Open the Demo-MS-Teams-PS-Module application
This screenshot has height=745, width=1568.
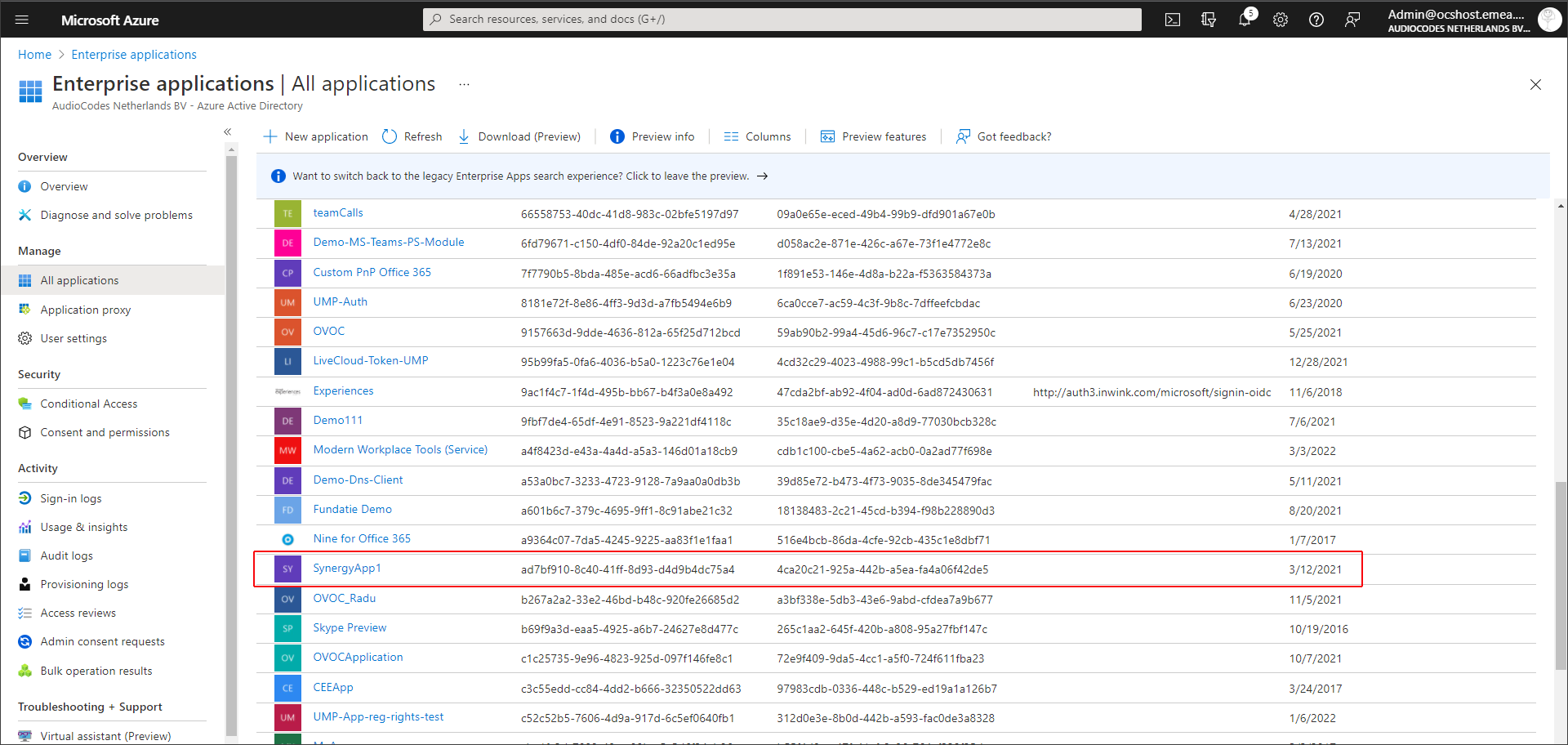pos(389,242)
